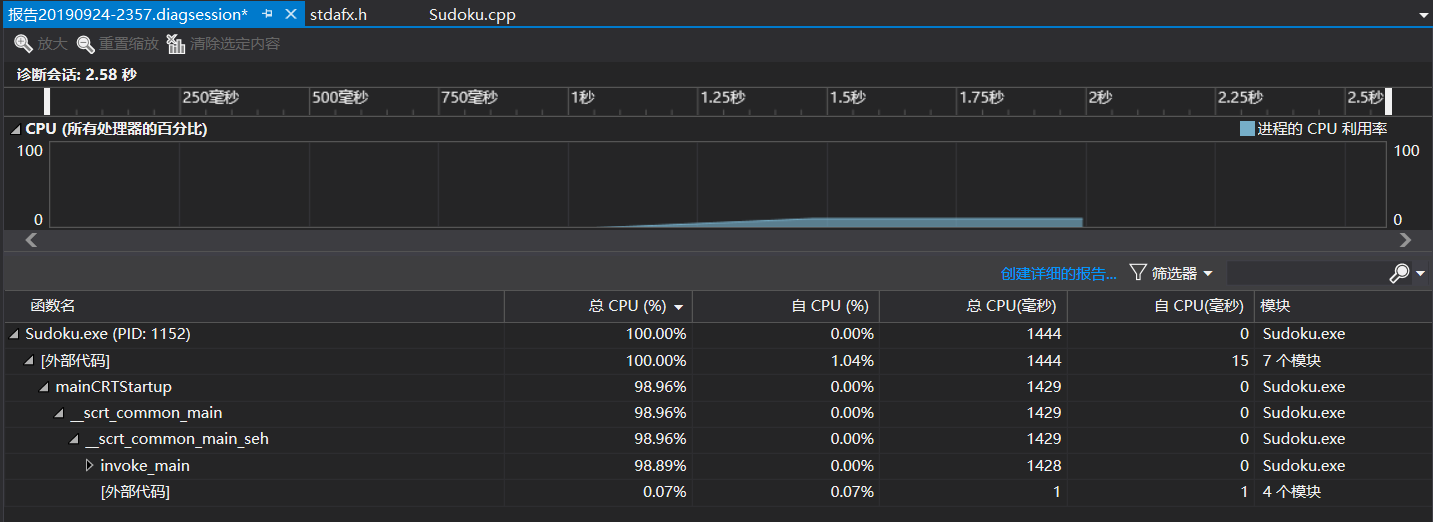Collapse the first [外部代码] node
This screenshot has width=1433, height=522.
pyautogui.click(x=30, y=360)
